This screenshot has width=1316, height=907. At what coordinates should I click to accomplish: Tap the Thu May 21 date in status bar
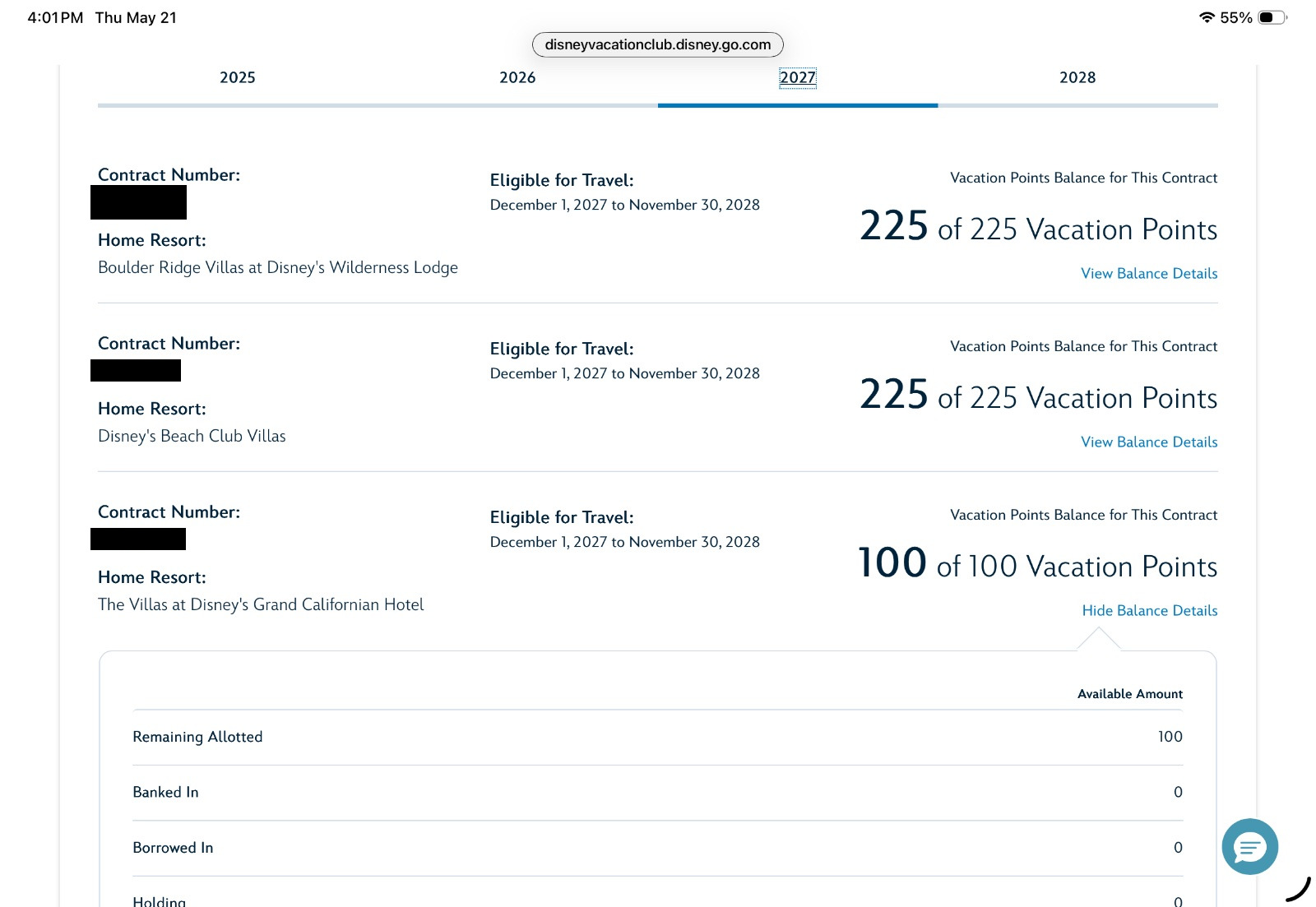[x=136, y=17]
